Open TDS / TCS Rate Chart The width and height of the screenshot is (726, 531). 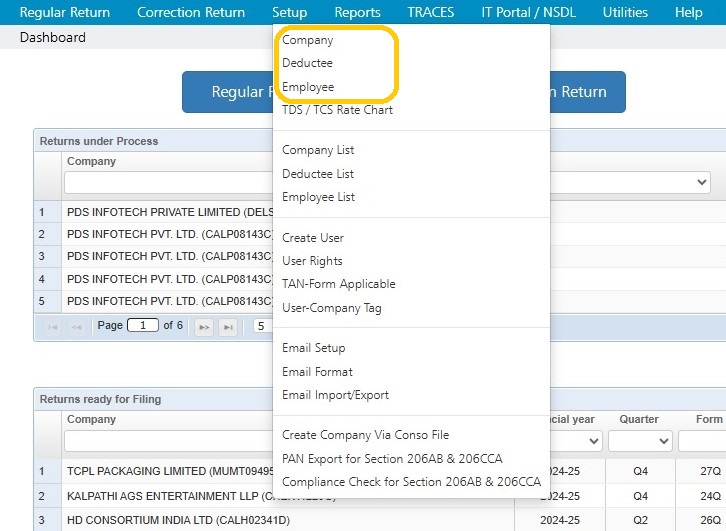click(337, 110)
